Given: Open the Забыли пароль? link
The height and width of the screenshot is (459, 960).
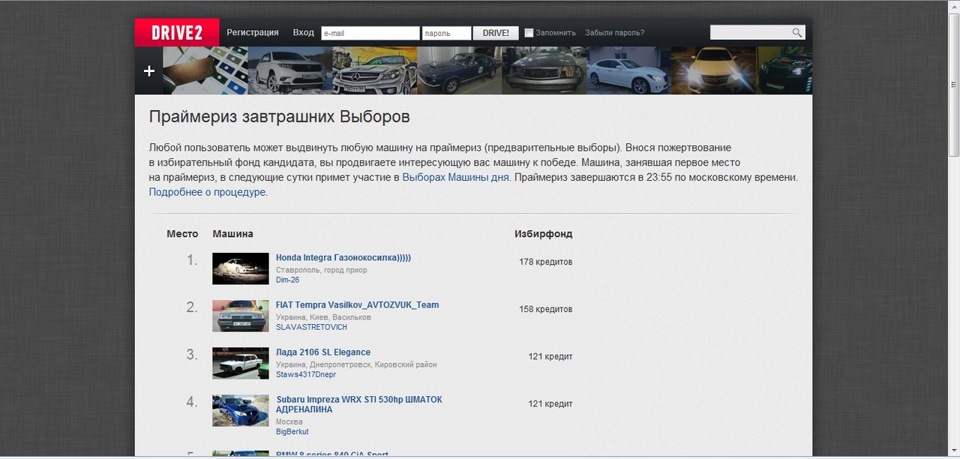Looking at the screenshot, I should (x=615, y=33).
